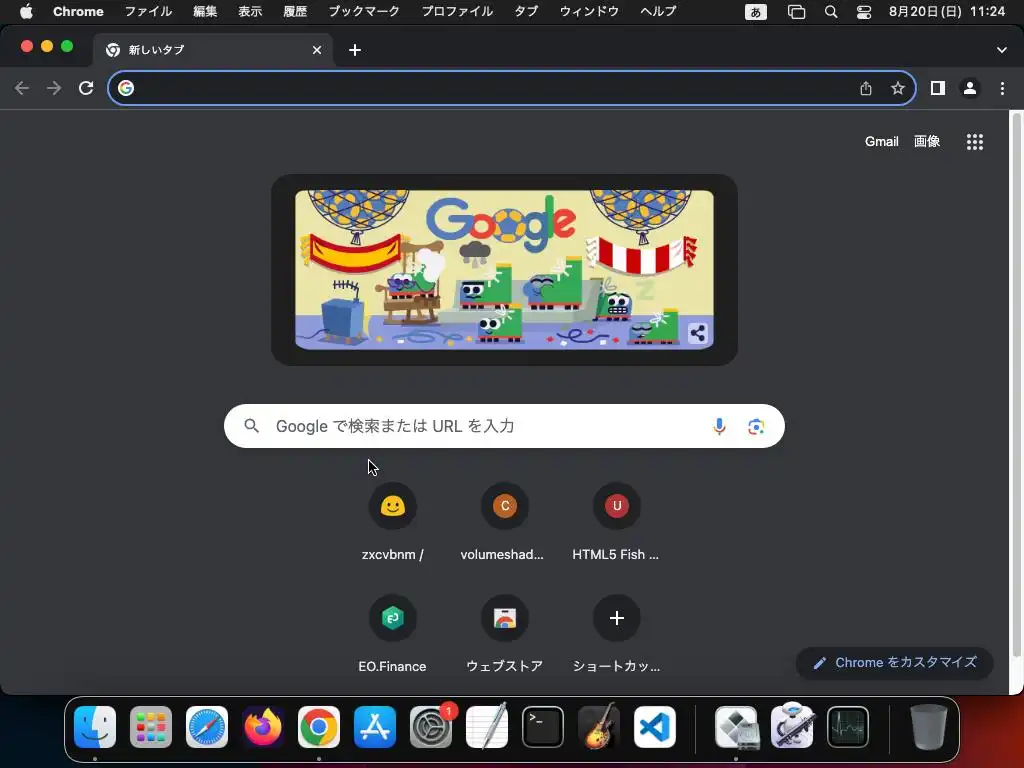The width and height of the screenshot is (1024, 768).
Task: Go forward with the browser forward arrow
Action: pyautogui.click(x=54, y=88)
